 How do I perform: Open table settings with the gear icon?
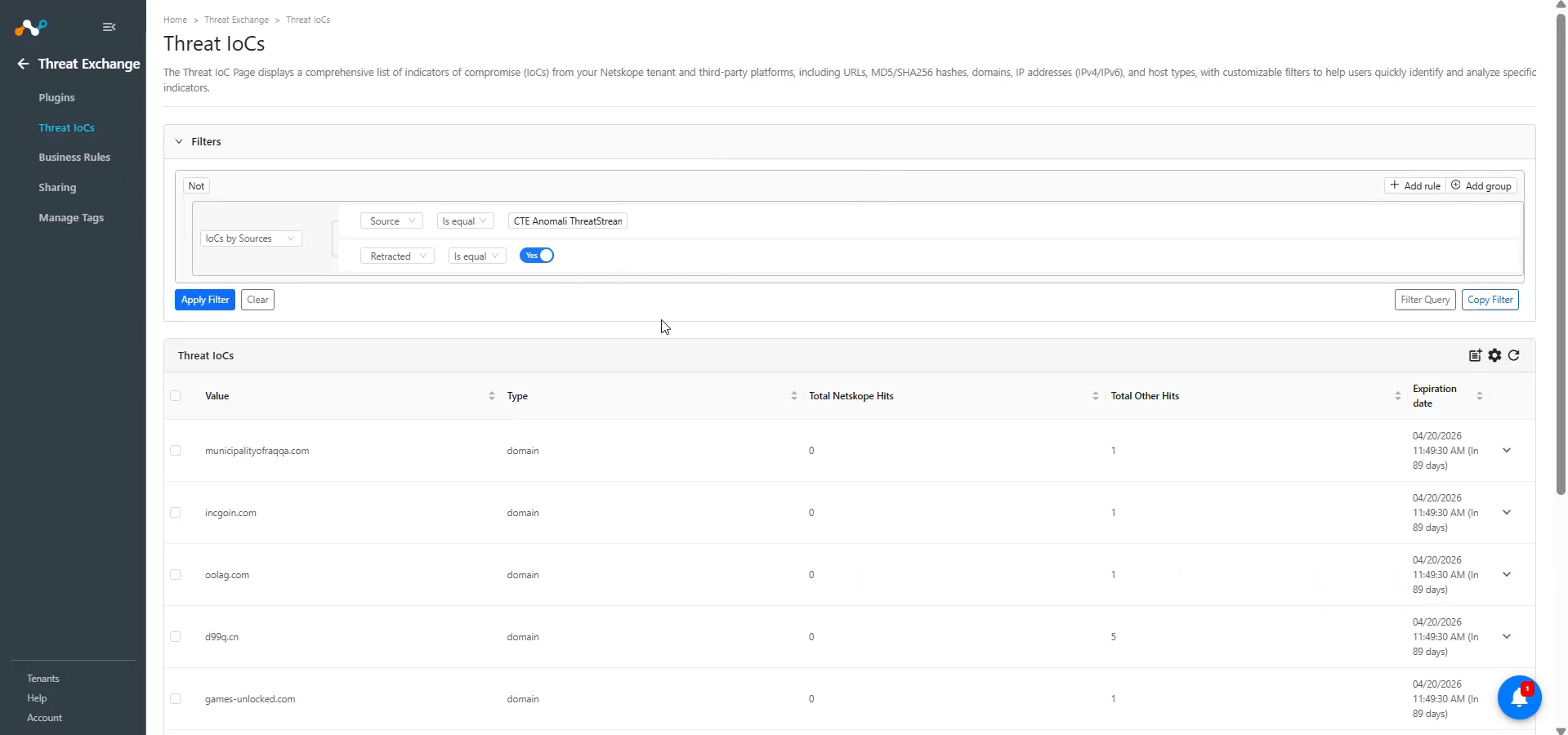pyautogui.click(x=1494, y=355)
